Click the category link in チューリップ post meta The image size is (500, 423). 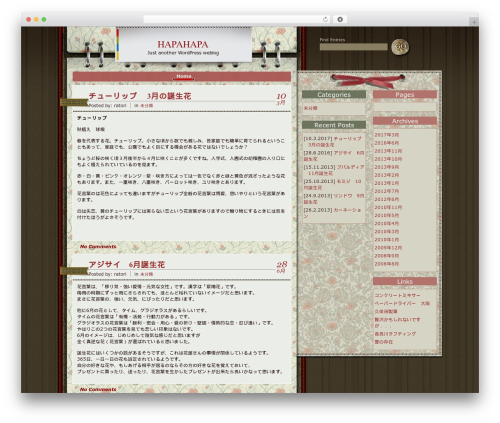[146, 106]
